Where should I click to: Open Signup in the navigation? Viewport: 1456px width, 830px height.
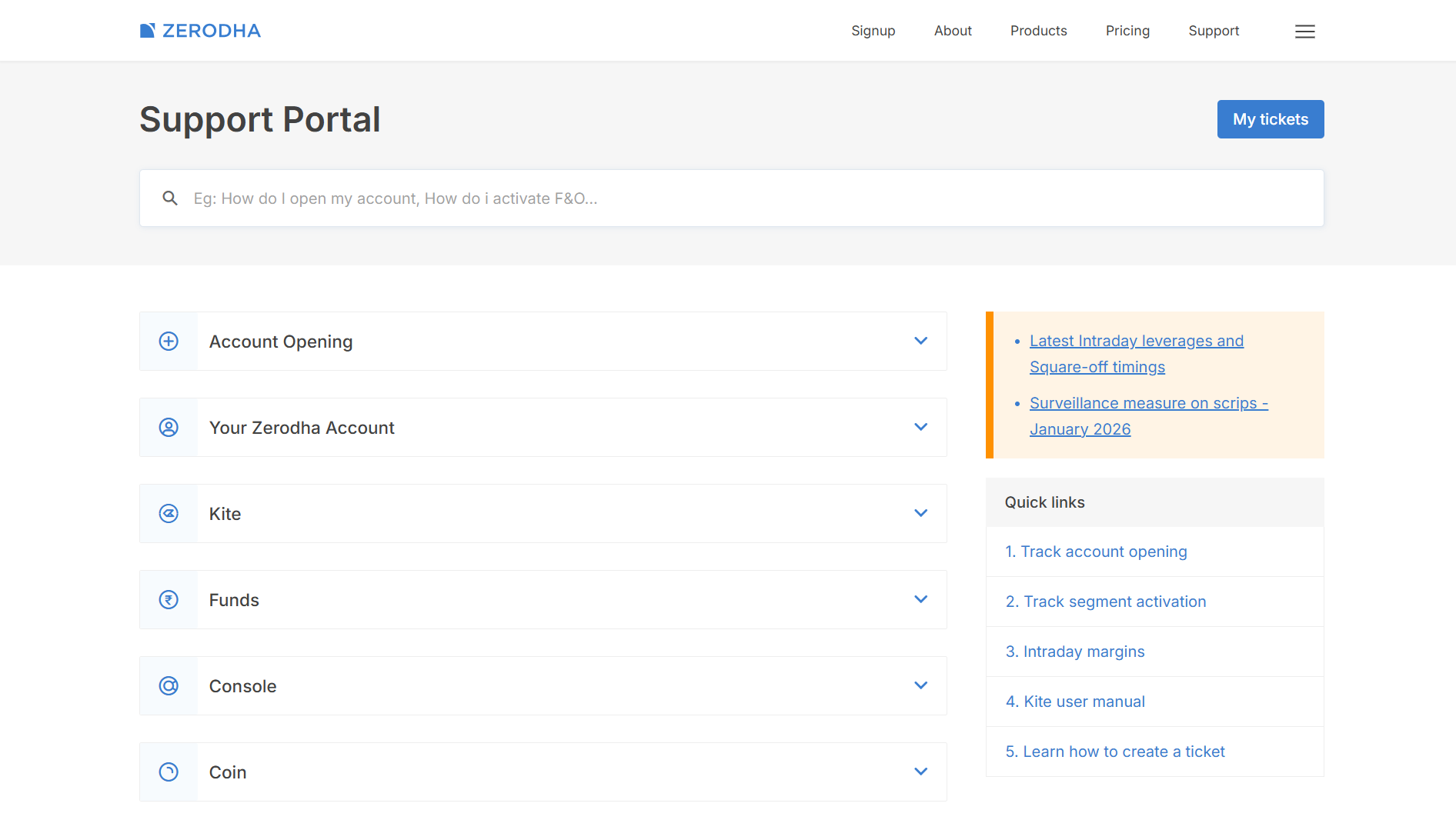tap(873, 31)
